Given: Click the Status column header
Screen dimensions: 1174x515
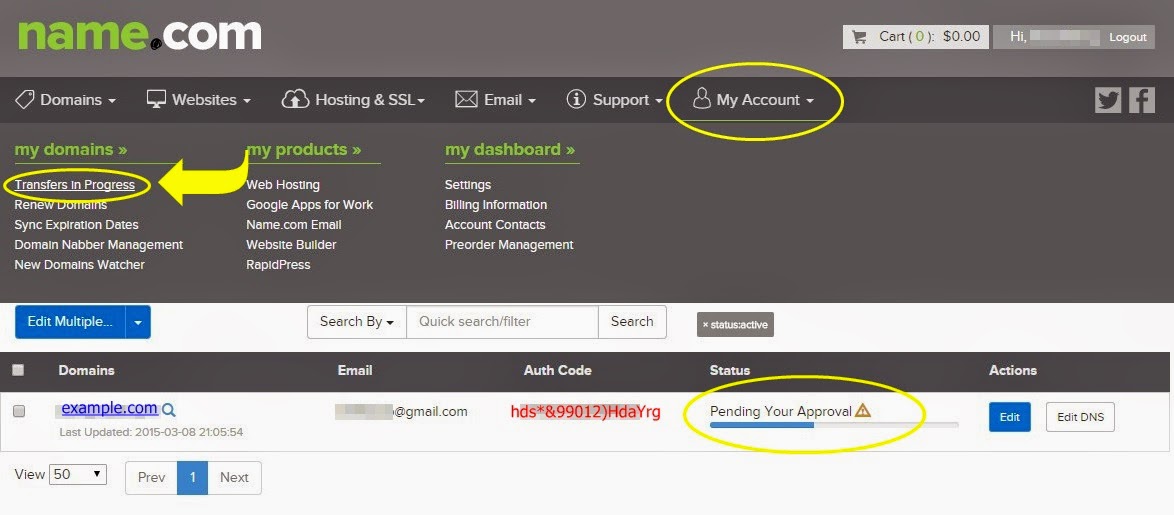Looking at the screenshot, I should tap(730, 371).
